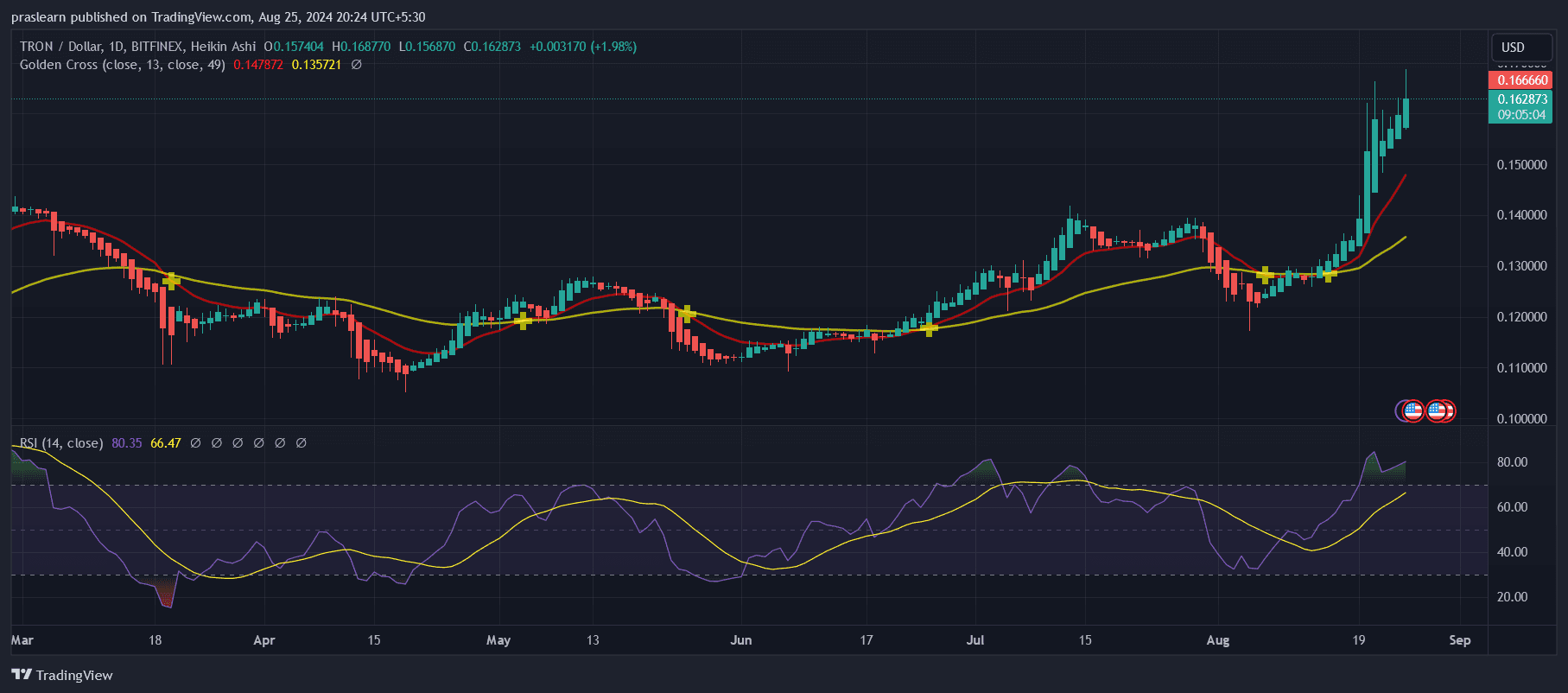Select the yellow cross marker in late May
Screen dimensions: 1568x693
pyautogui.click(x=687, y=314)
